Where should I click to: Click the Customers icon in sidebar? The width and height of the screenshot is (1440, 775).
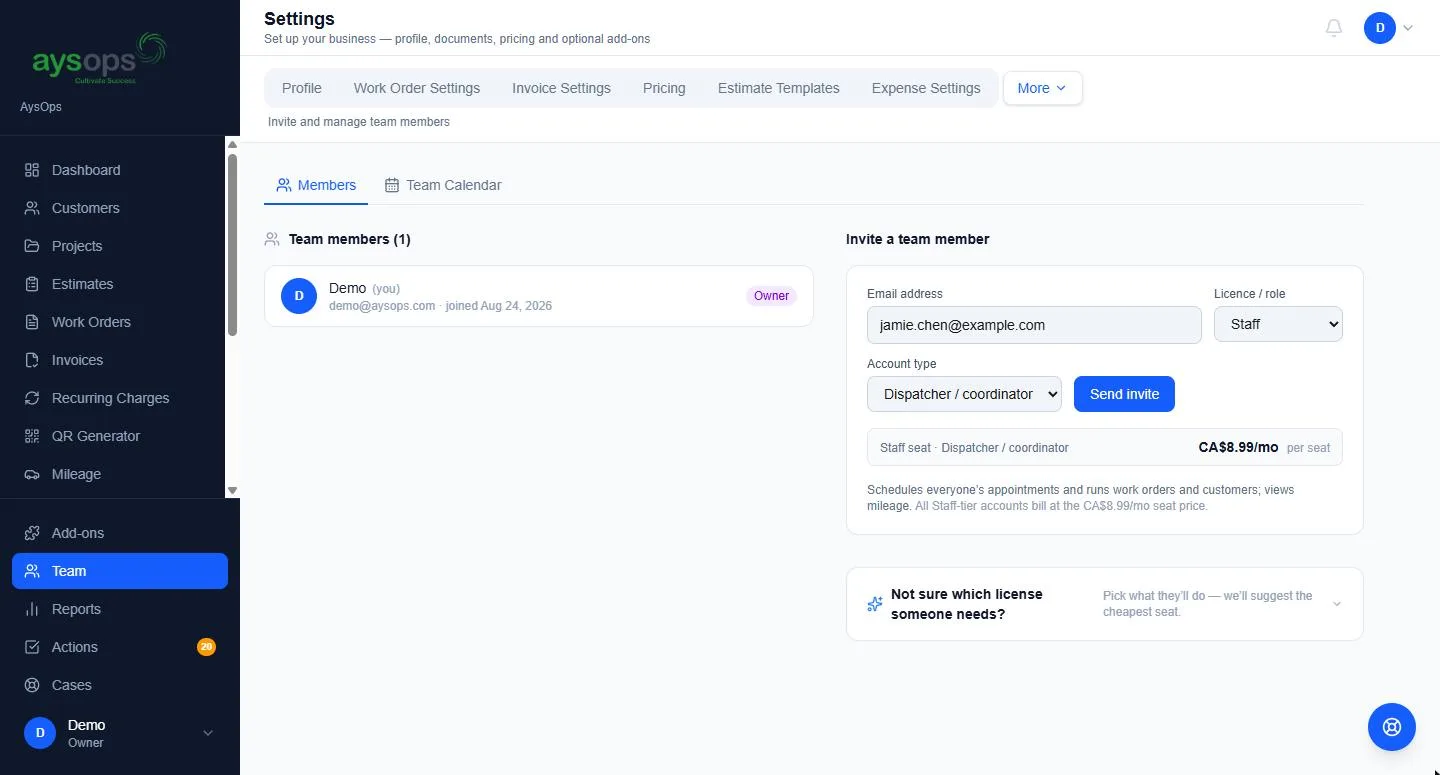pos(32,208)
